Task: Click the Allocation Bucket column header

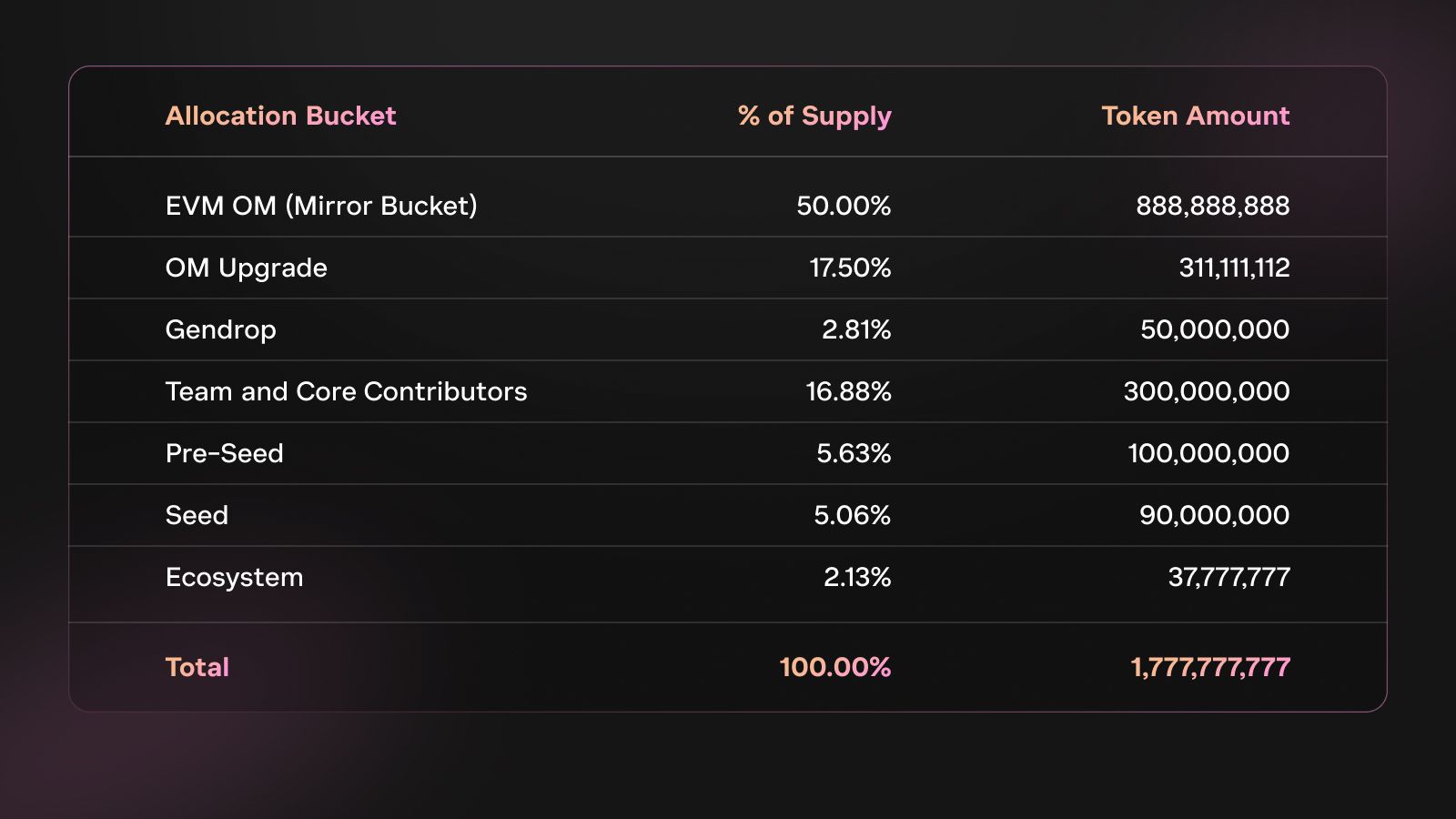Action: coord(280,116)
